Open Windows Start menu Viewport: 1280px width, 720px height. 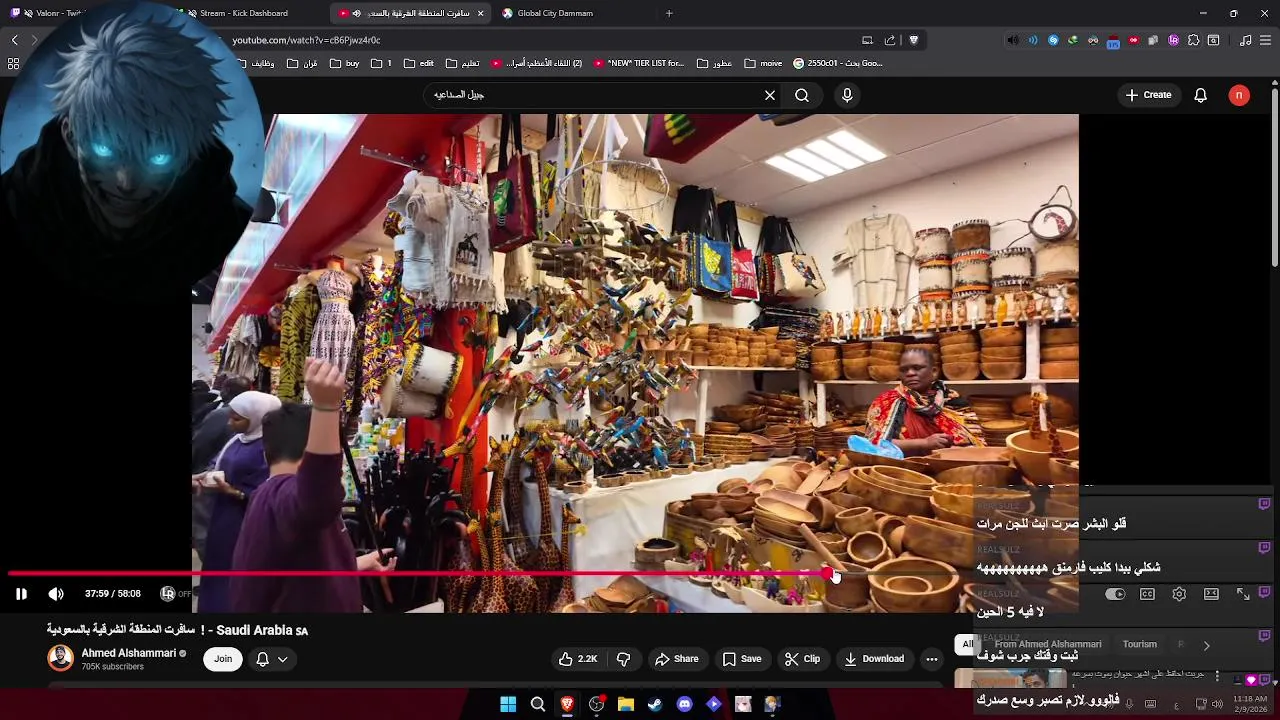point(508,704)
